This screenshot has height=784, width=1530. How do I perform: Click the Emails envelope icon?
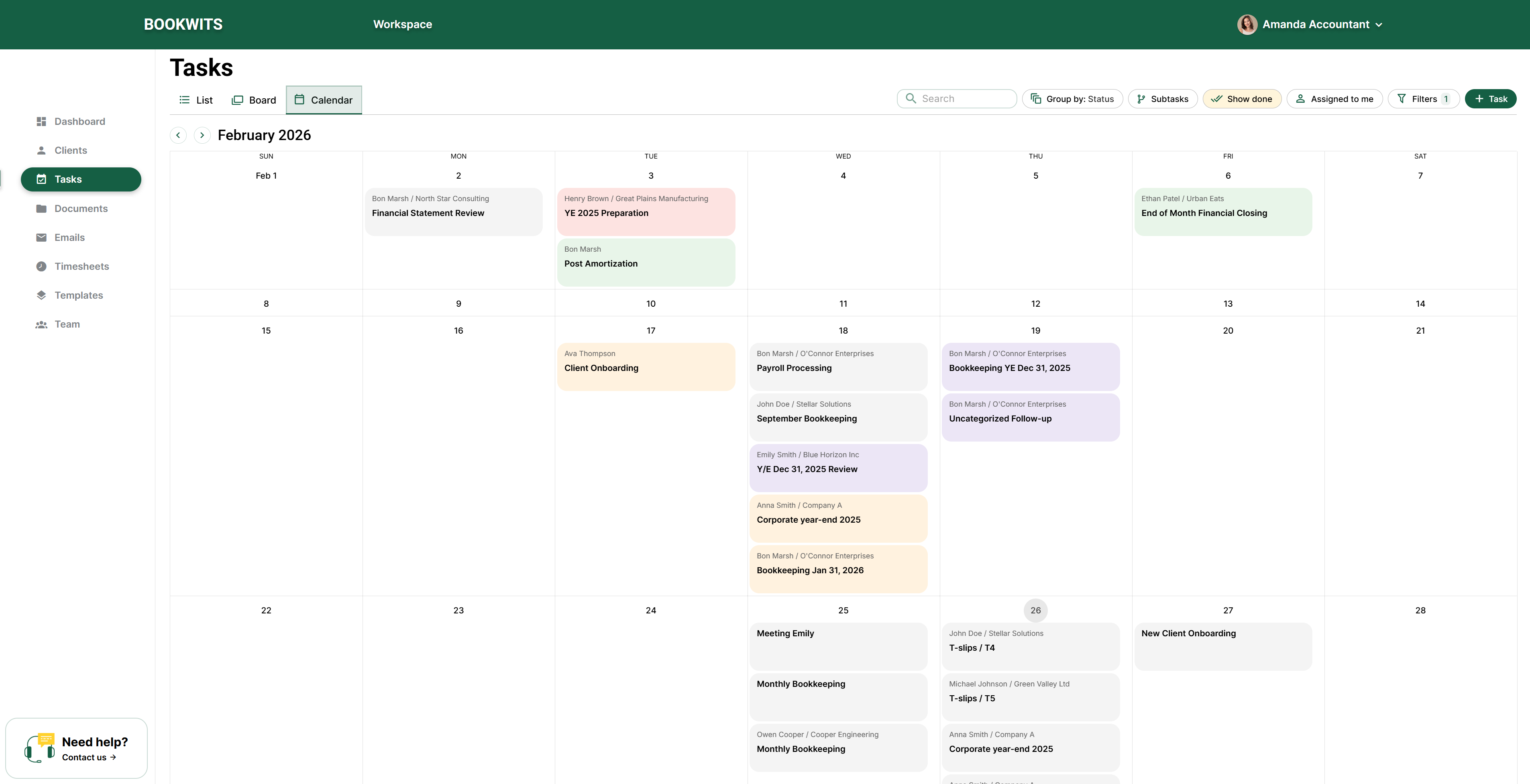(x=41, y=238)
